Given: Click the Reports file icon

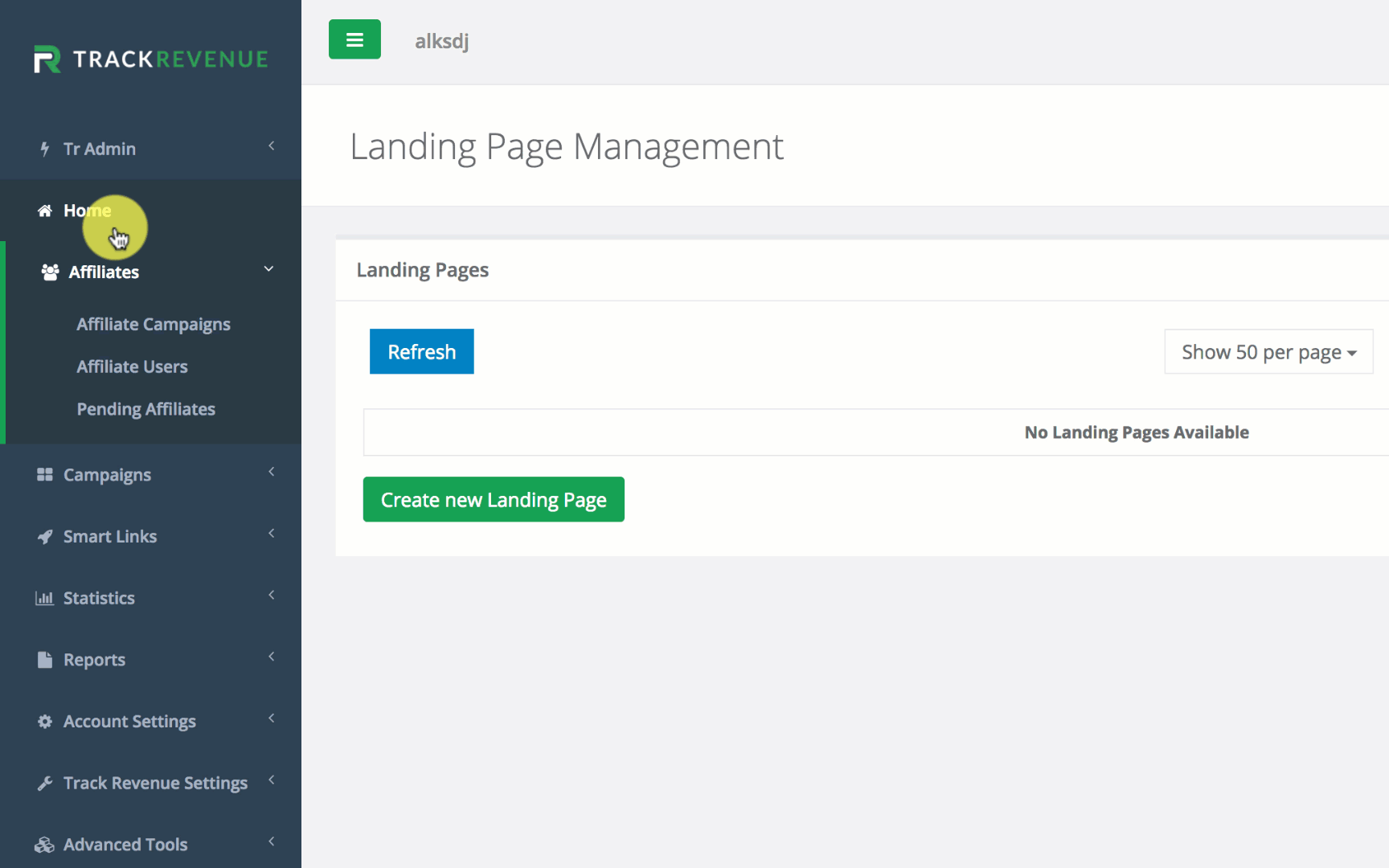Looking at the screenshot, I should click(x=45, y=660).
